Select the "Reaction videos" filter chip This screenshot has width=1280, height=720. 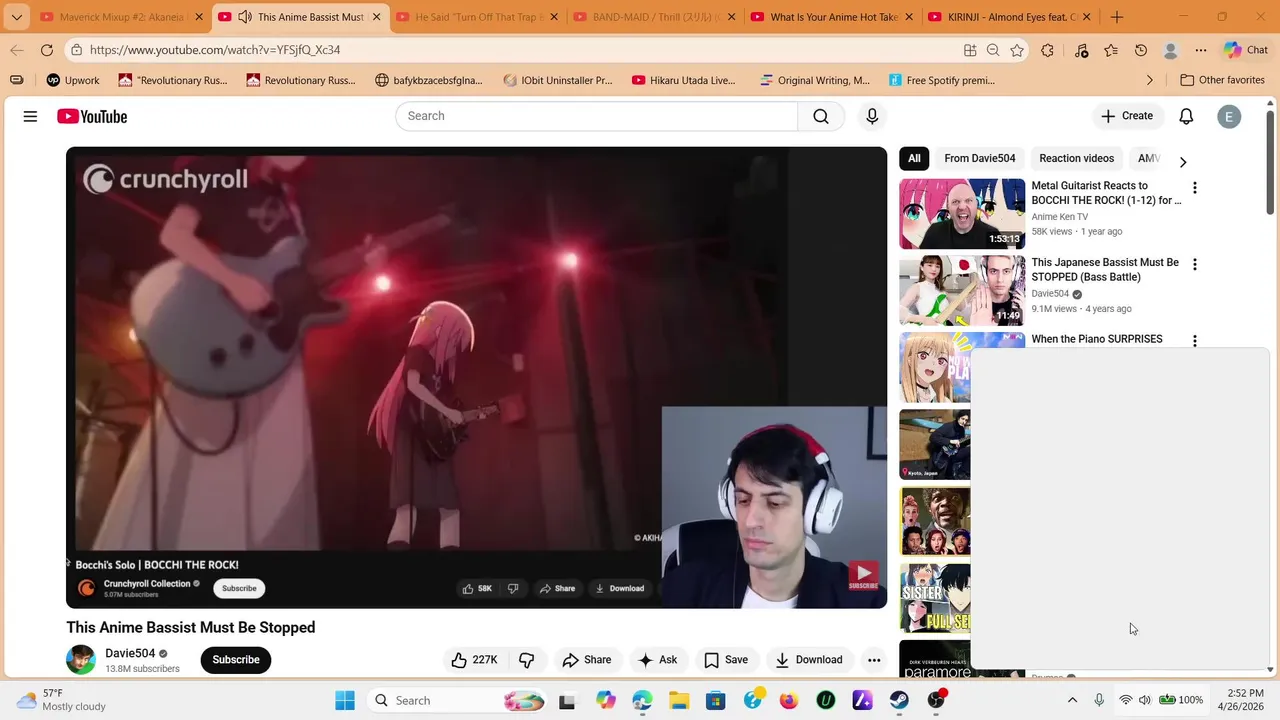tap(1076, 158)
